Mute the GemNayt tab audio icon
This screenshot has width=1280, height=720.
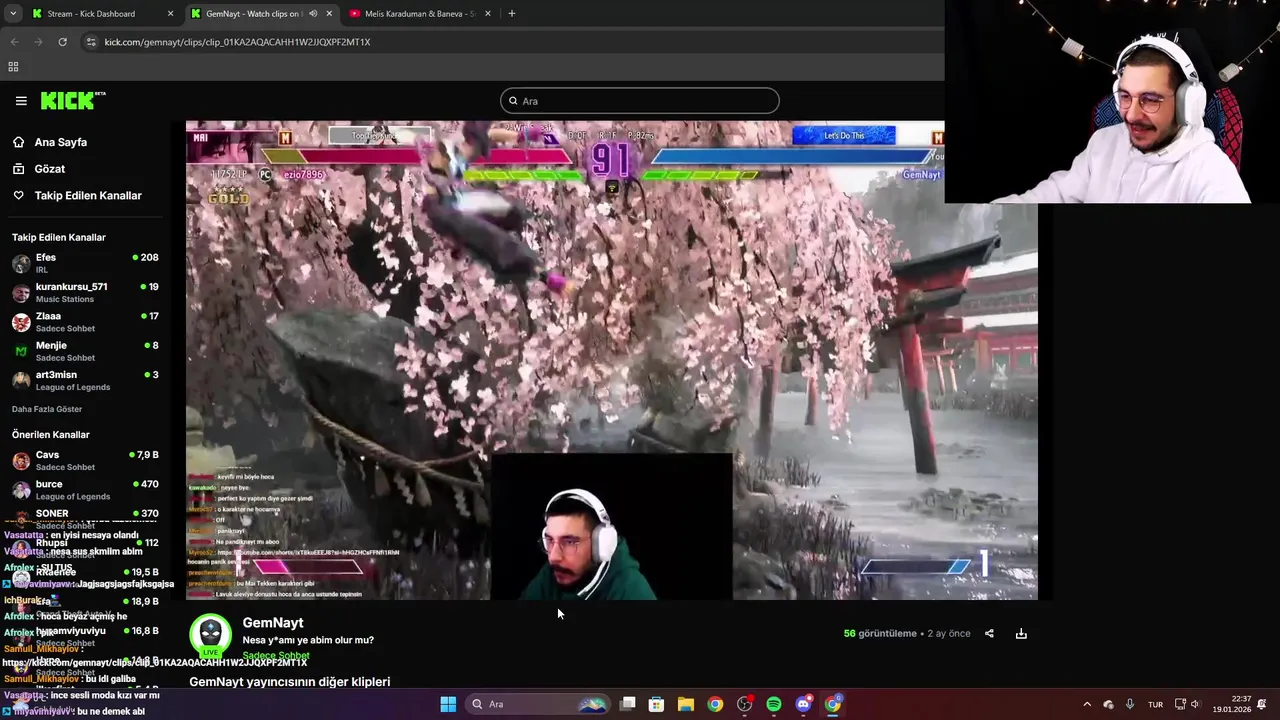coord(313,14)
